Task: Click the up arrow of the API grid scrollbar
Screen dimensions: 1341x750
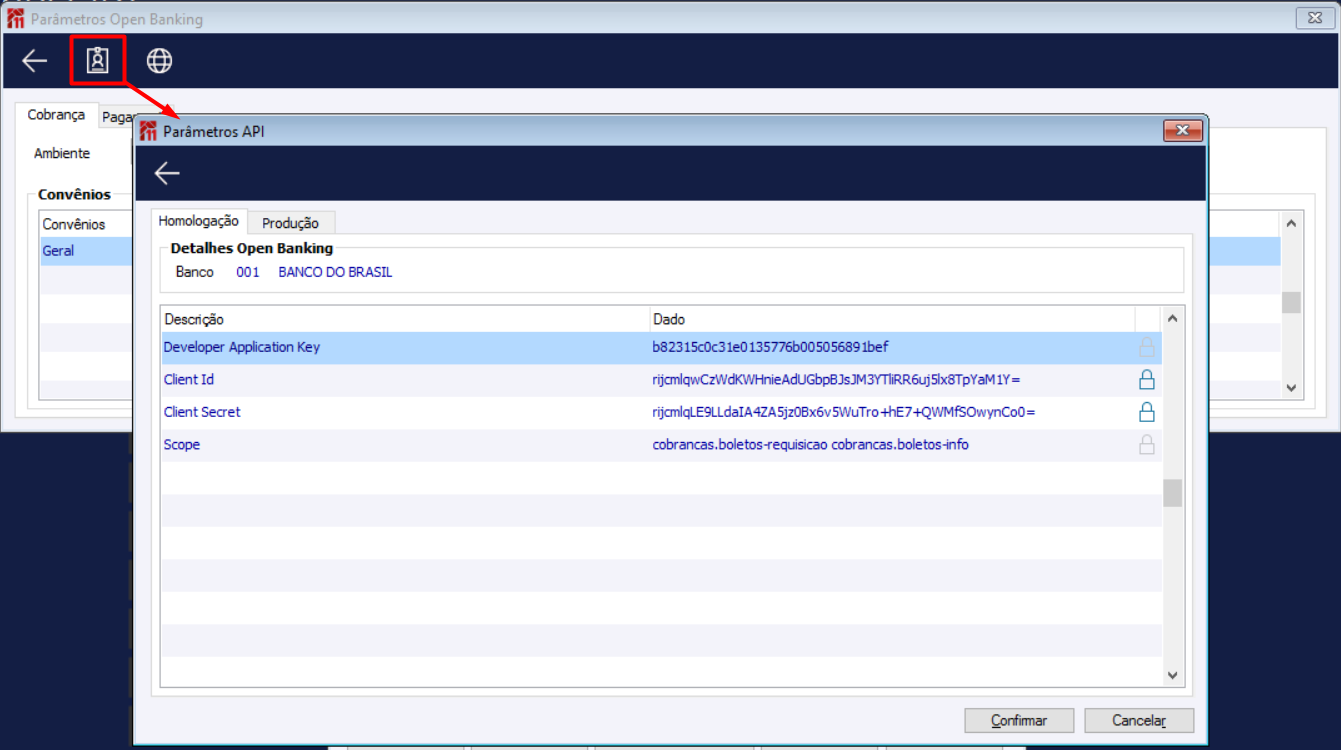Action: (x=1173, y=318)
